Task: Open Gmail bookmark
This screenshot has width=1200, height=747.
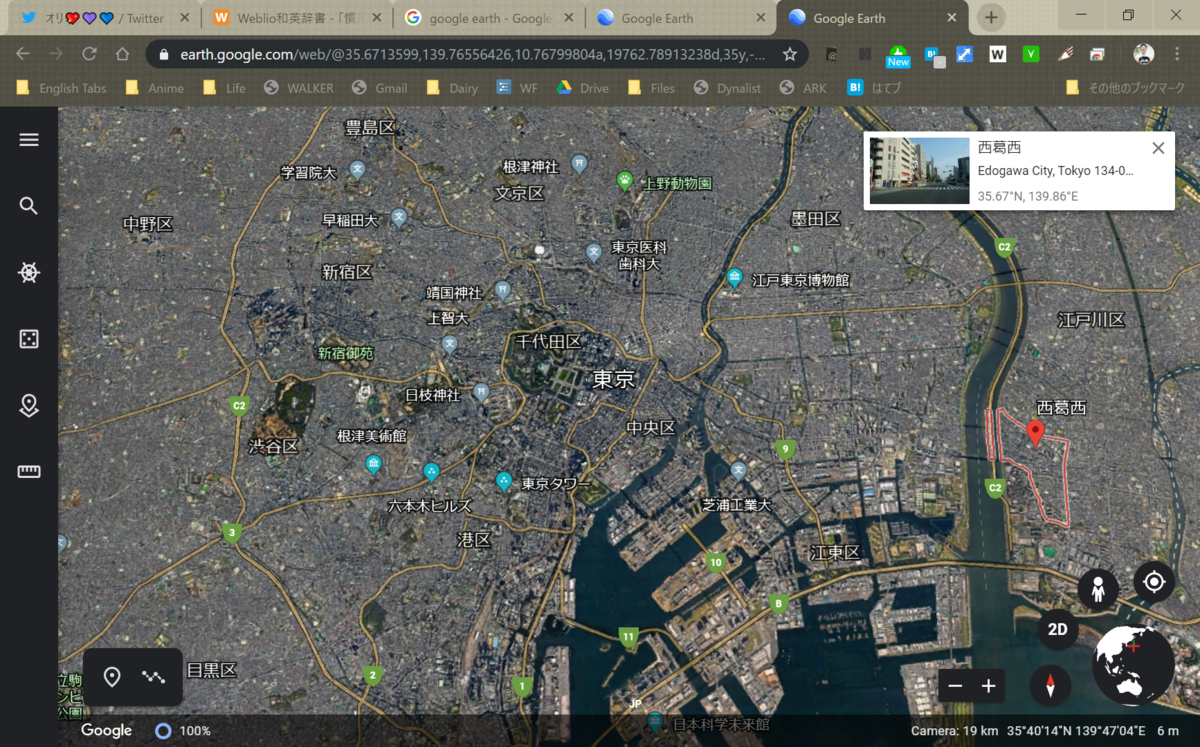Action: click(379, 88)
